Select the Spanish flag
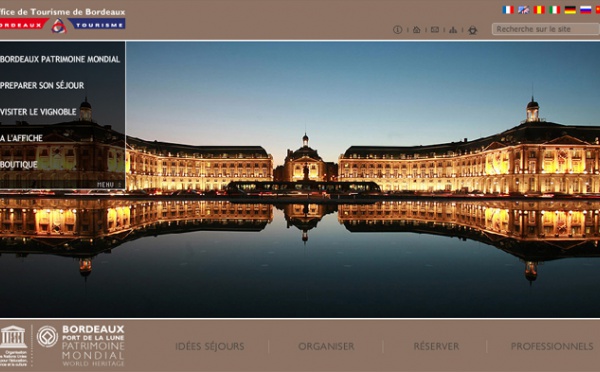The width and height of the screenshot is (600, 372). click(x=539, y=10)
